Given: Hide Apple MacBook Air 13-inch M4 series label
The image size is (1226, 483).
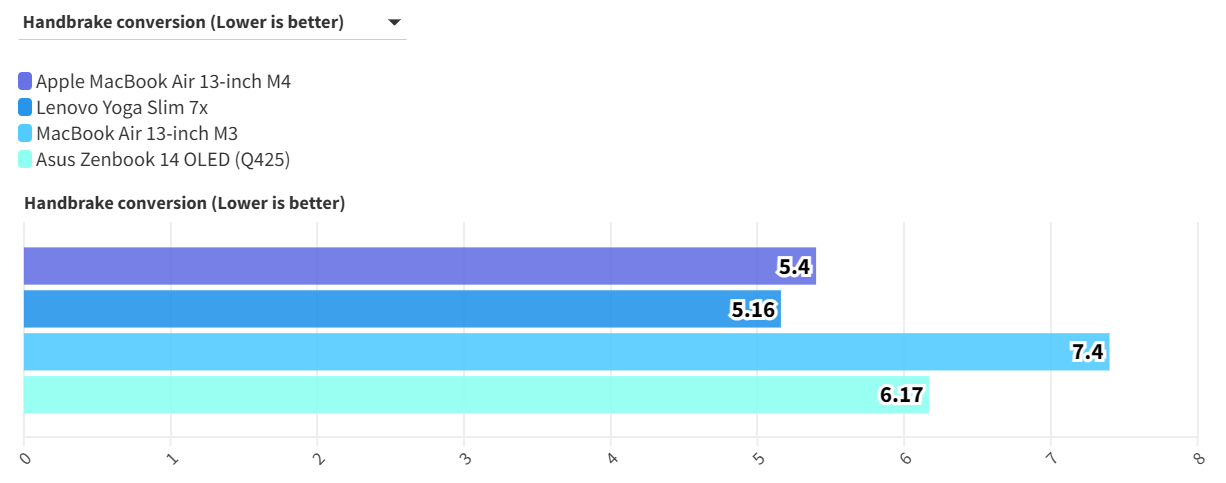Looking at the screenshot, I should pos(163,81).
